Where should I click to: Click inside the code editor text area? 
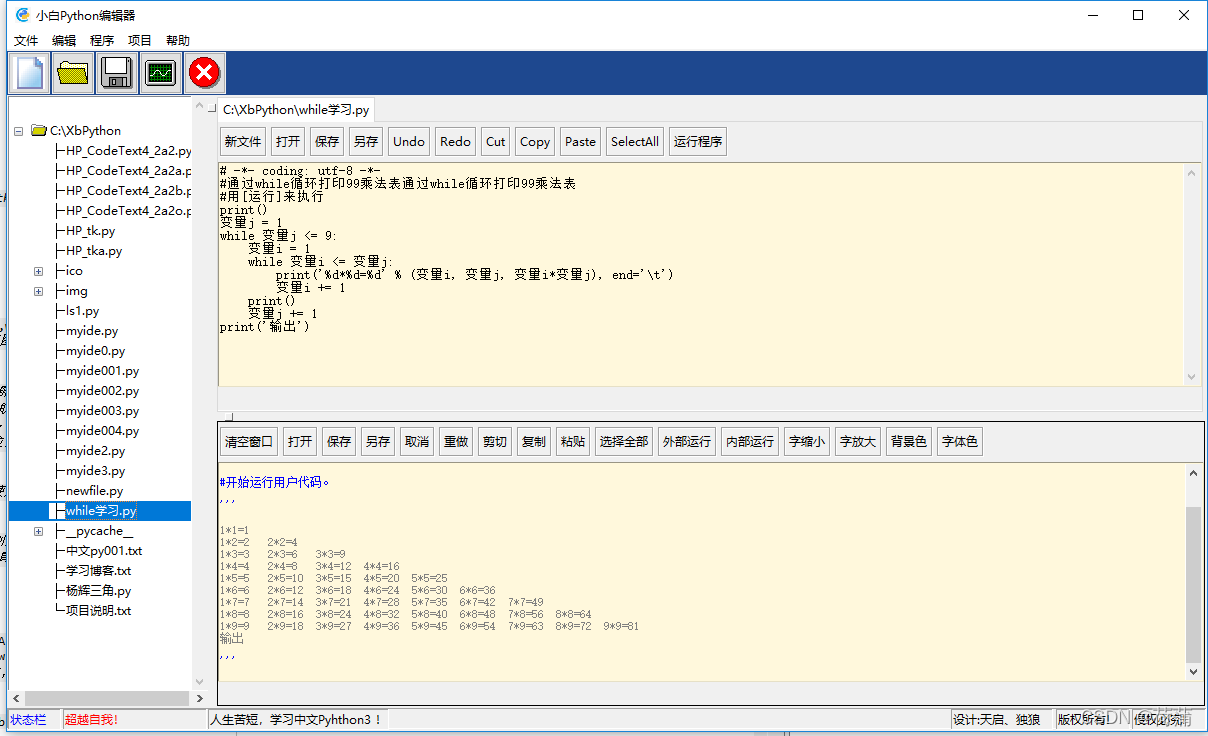coord(701,274)
